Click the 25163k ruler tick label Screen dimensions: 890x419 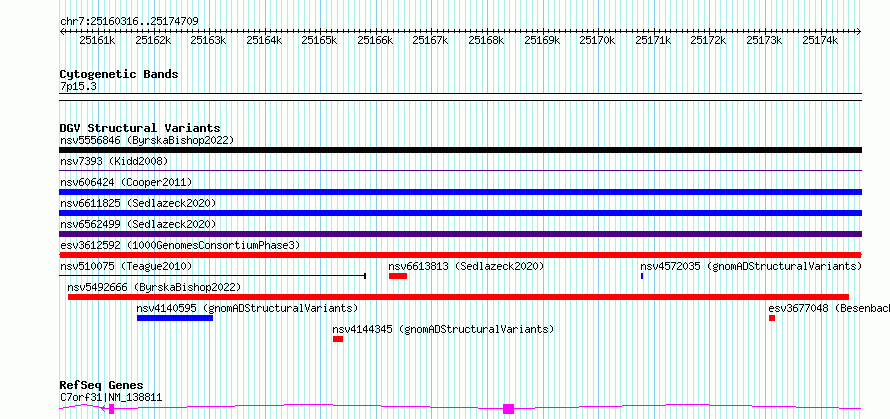point(209,41)
